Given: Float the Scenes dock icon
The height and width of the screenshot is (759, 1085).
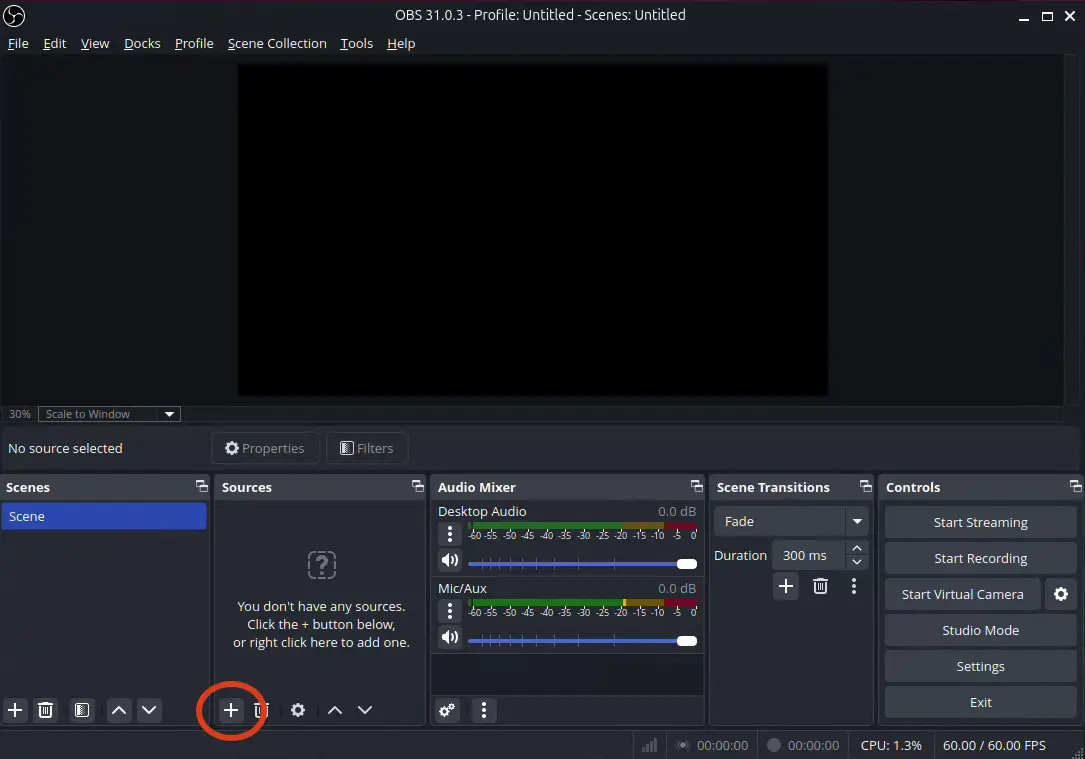Looking at the screenshot, I should 201,486.
